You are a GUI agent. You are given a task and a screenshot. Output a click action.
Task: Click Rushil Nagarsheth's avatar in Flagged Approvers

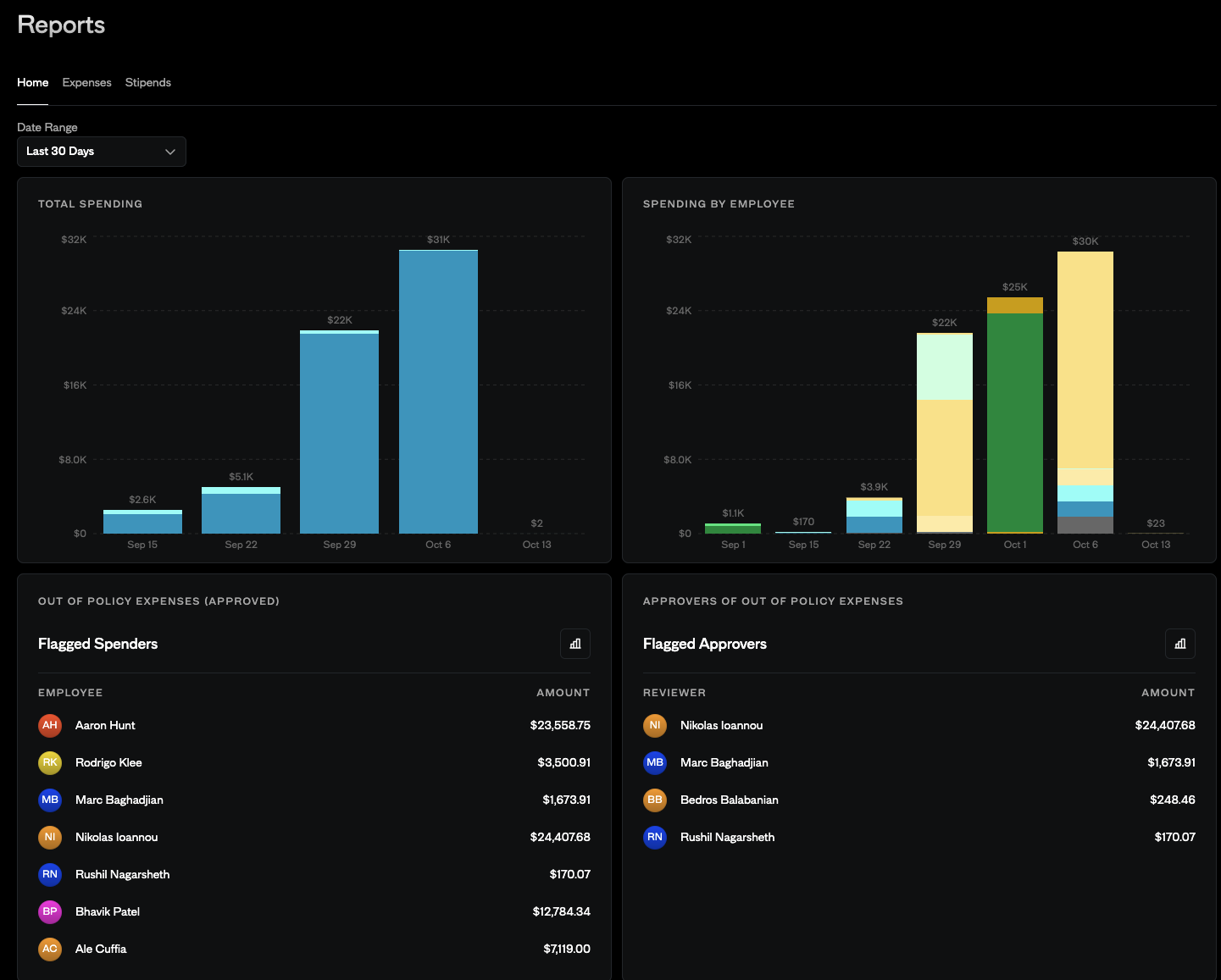[655, 837]
